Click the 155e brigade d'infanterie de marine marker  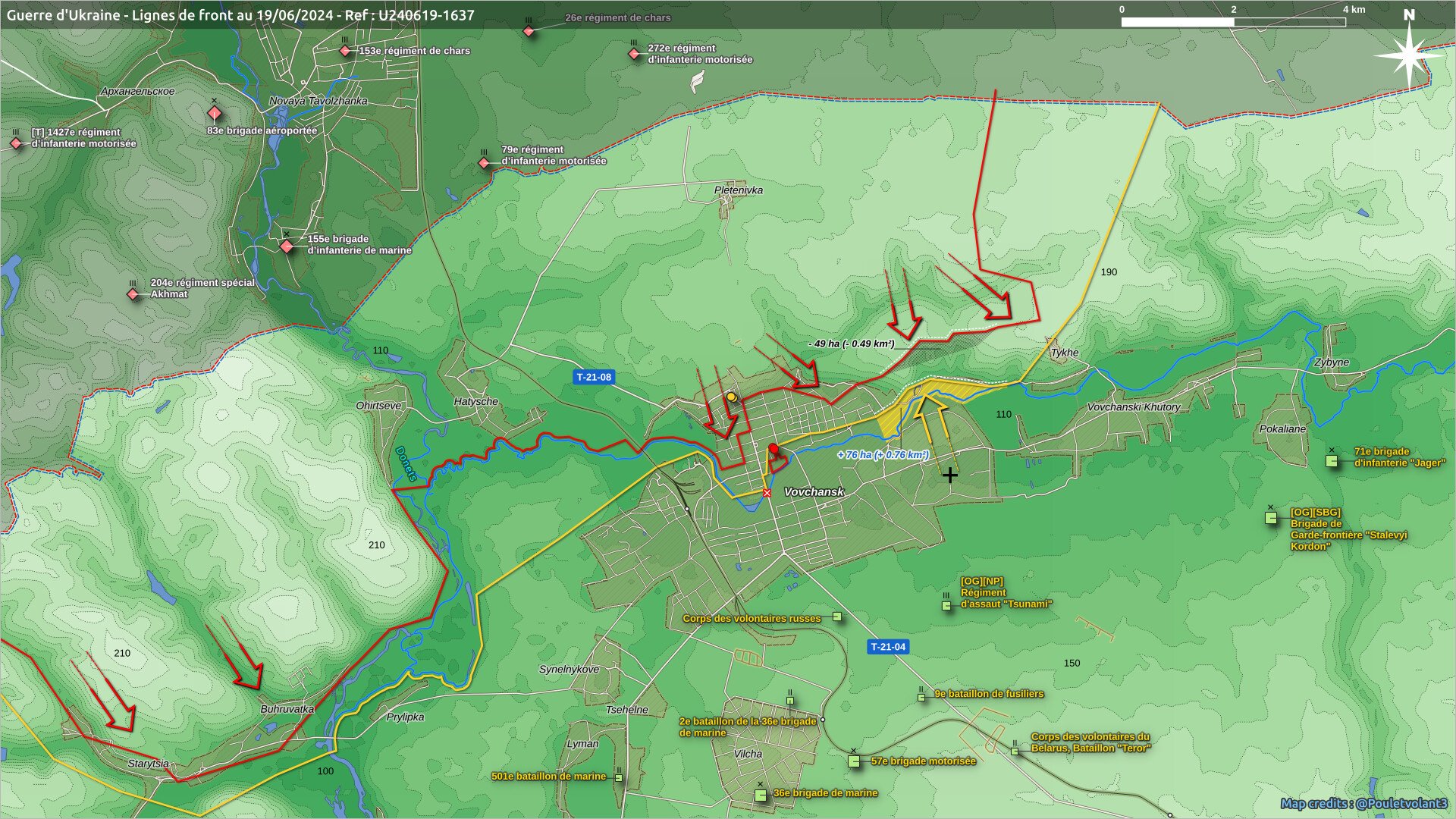point(287,246)
